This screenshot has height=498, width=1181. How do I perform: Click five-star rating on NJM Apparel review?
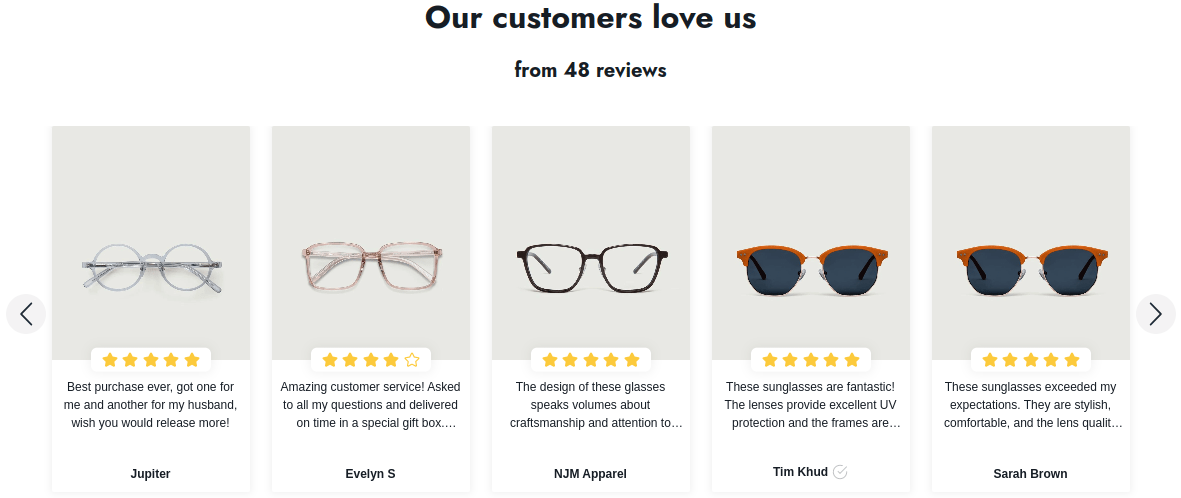pyautogui.click(x=590, y=360)
